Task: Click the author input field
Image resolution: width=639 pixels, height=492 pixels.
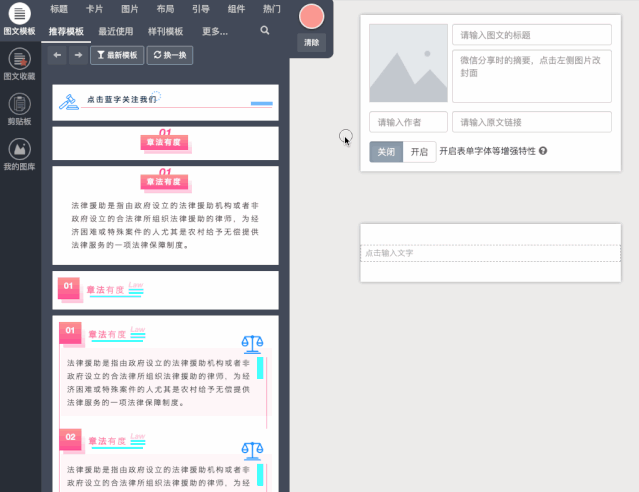Action: coord(408,122)
